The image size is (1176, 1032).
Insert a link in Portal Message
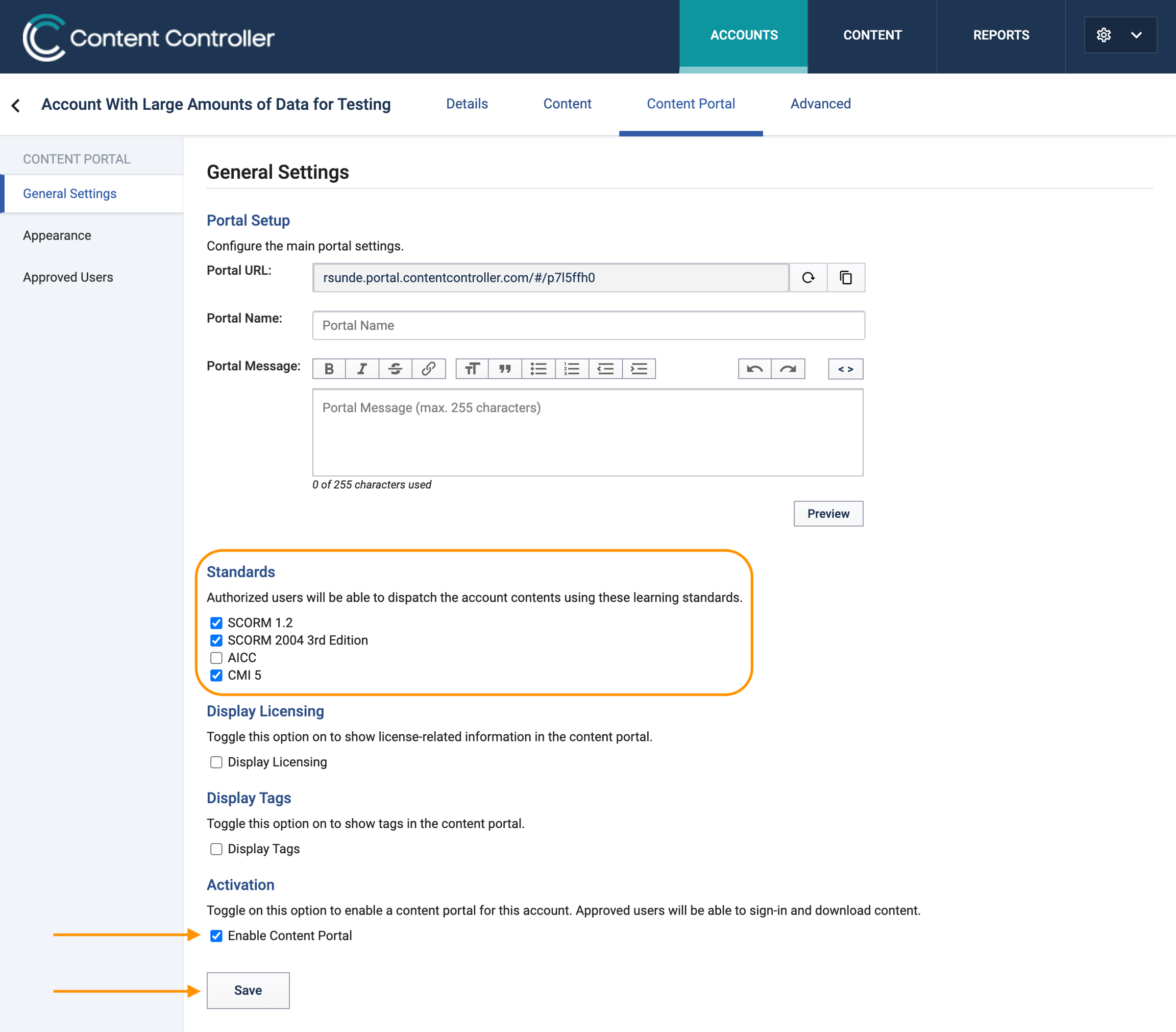tap(429, 368)
